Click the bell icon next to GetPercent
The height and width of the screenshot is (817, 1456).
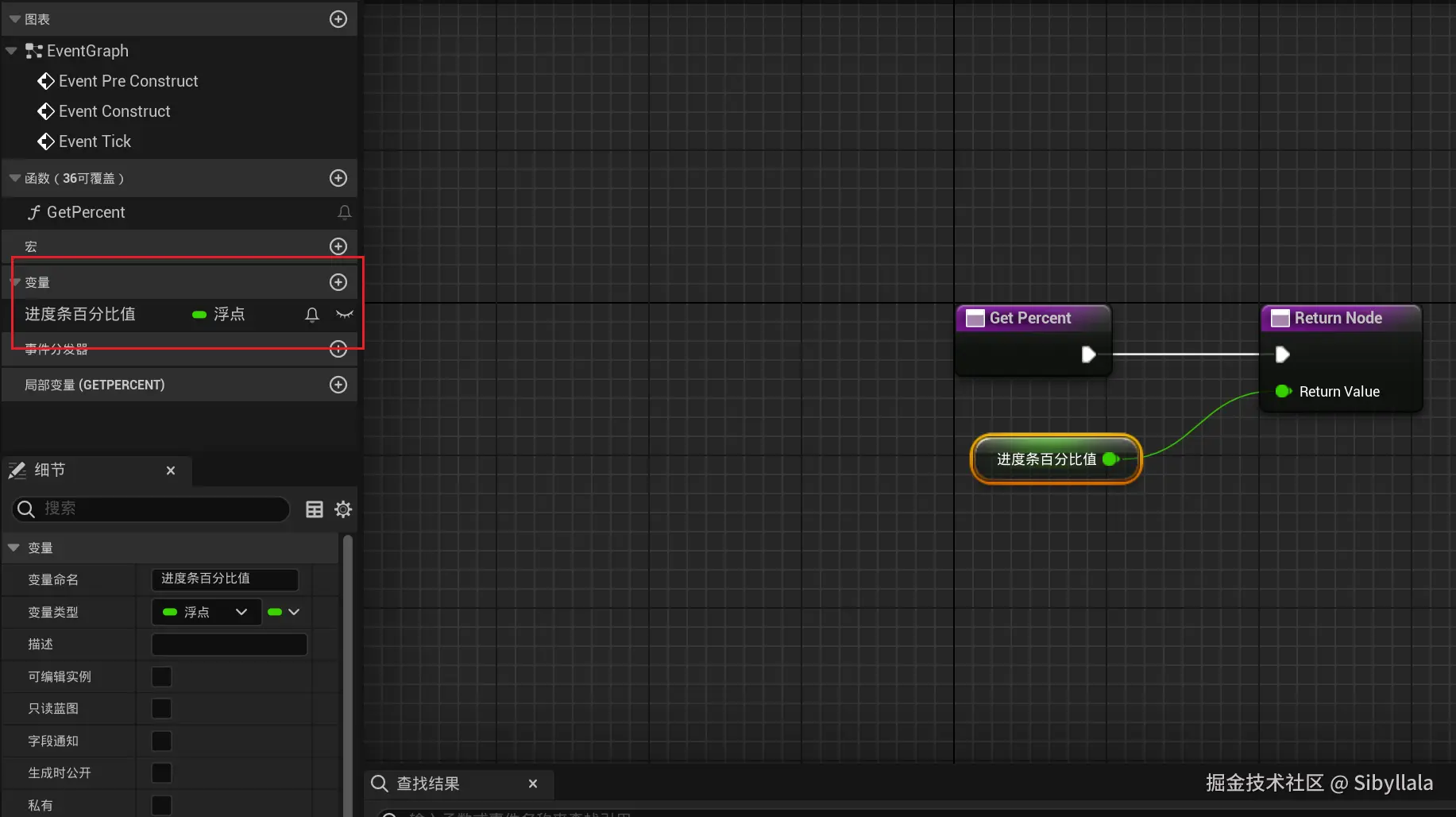point(344,212)
